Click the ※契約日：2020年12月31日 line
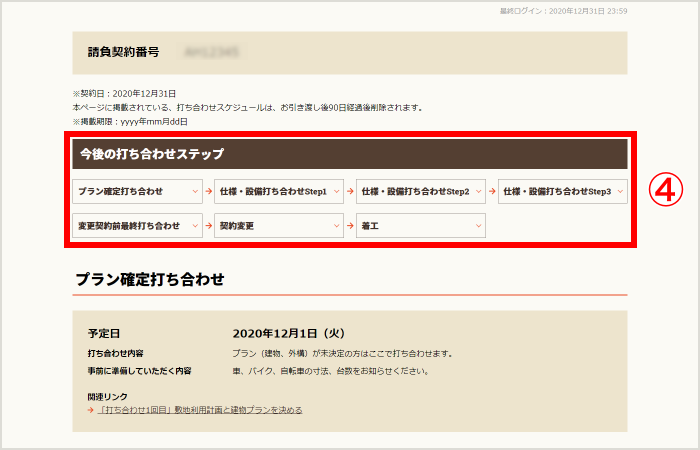The width and height of the screenshot is (700, 450). [124, 94]
